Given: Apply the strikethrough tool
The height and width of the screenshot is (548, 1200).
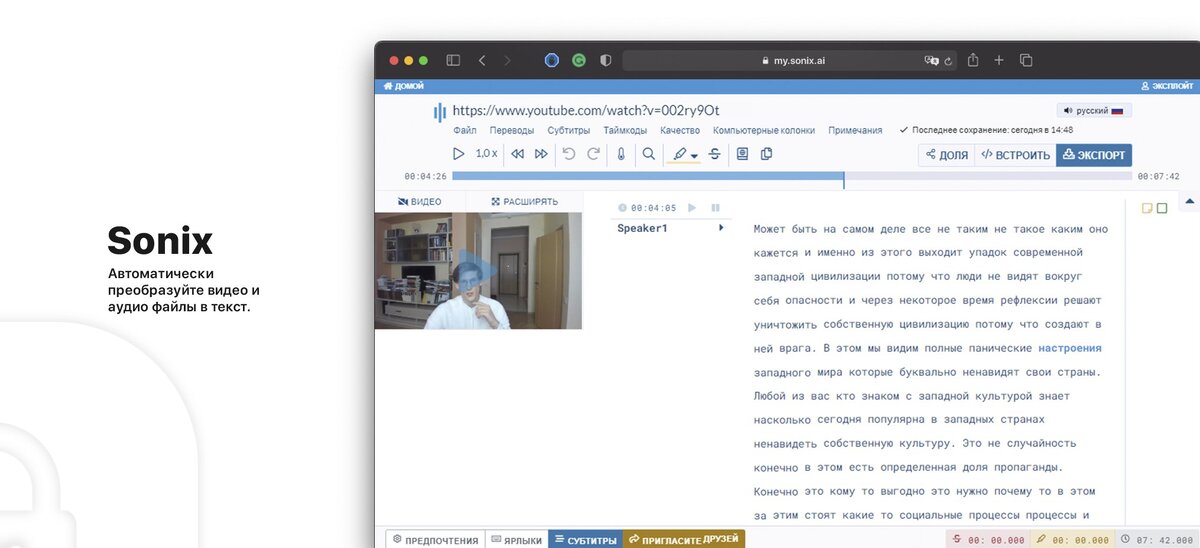Looking at the screenshot, I should pos(714,154).
